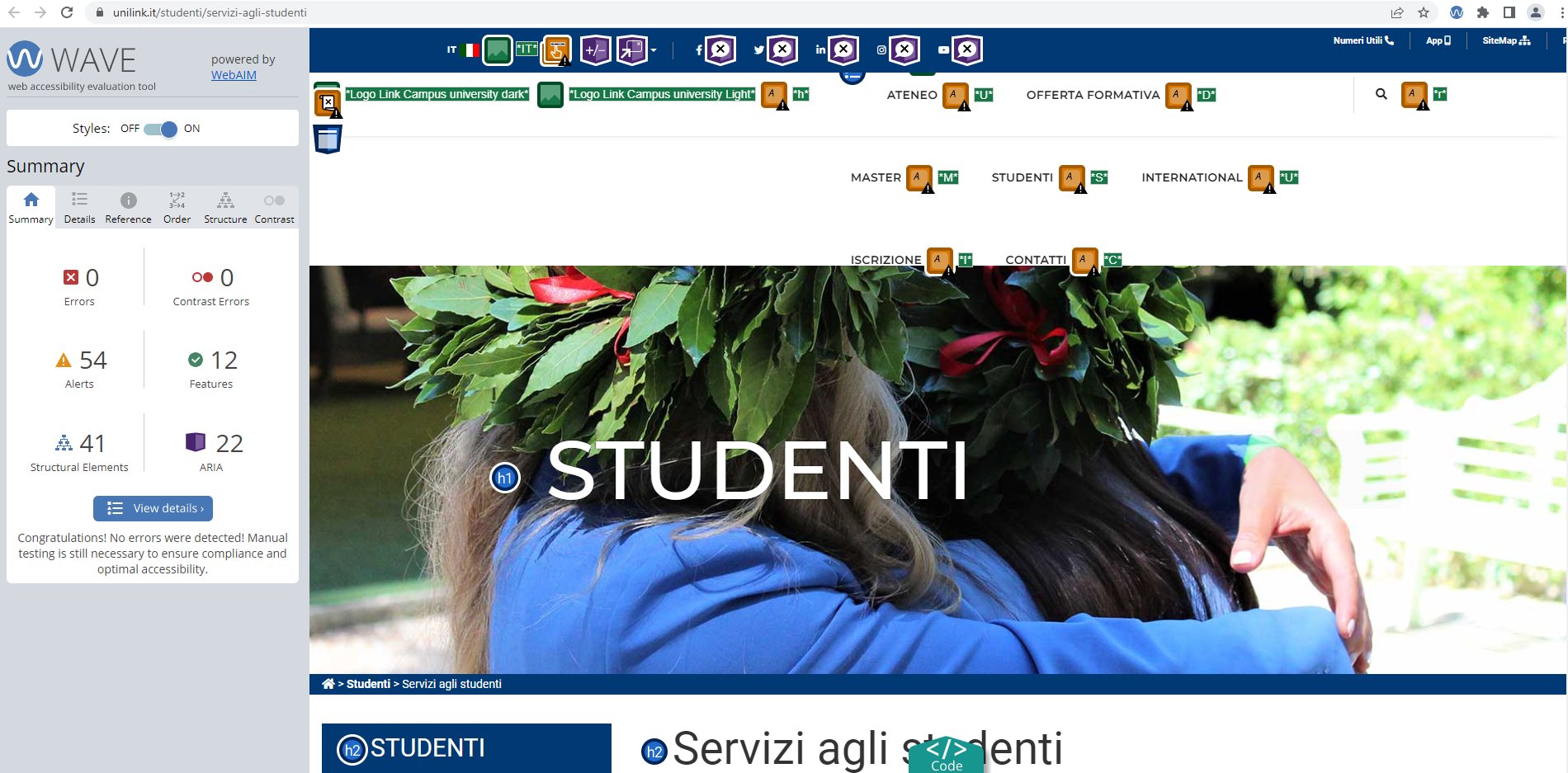Click the Instagram icon in the top bar
Viewport: 1568px width, 773px height.
coord(881,50)
